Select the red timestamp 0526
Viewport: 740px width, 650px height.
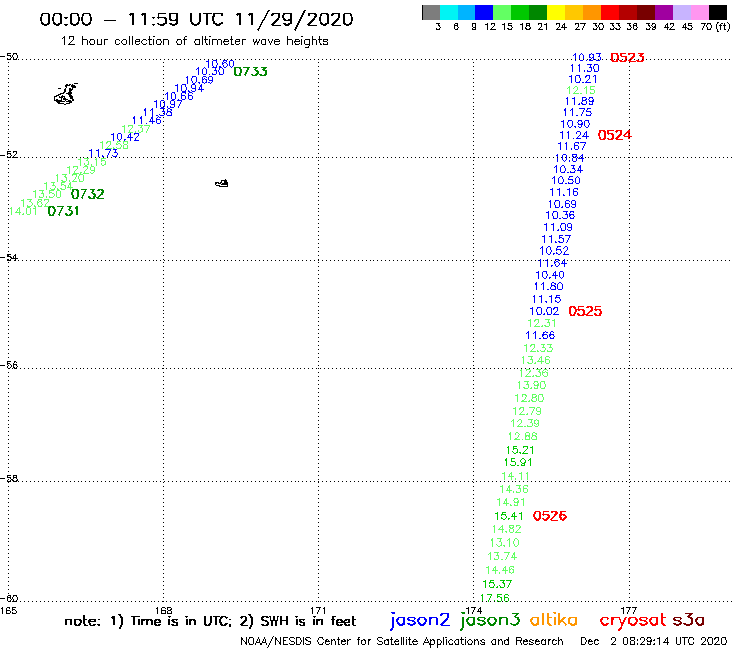(x=550, y=516)
